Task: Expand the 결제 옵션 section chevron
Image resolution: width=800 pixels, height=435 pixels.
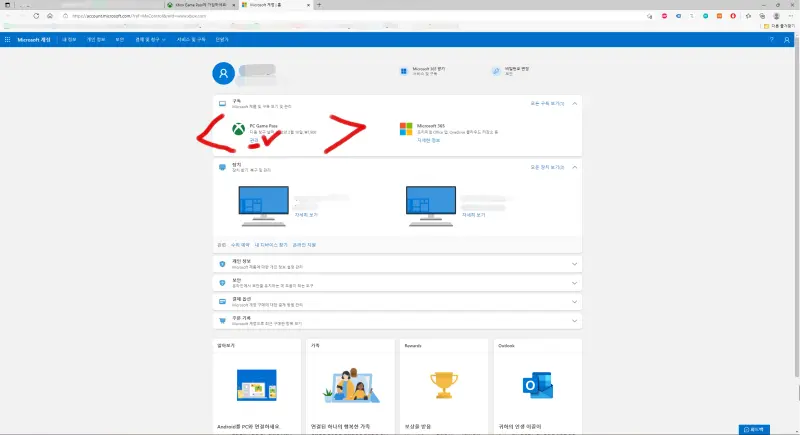Action: point(574,302)
